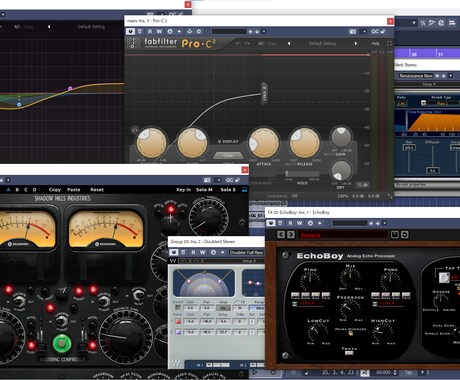This screenshot has height=380, width=460.
Task: Click the audition headphone icon in Pro-C 2
Action: (x=135, y=130)
